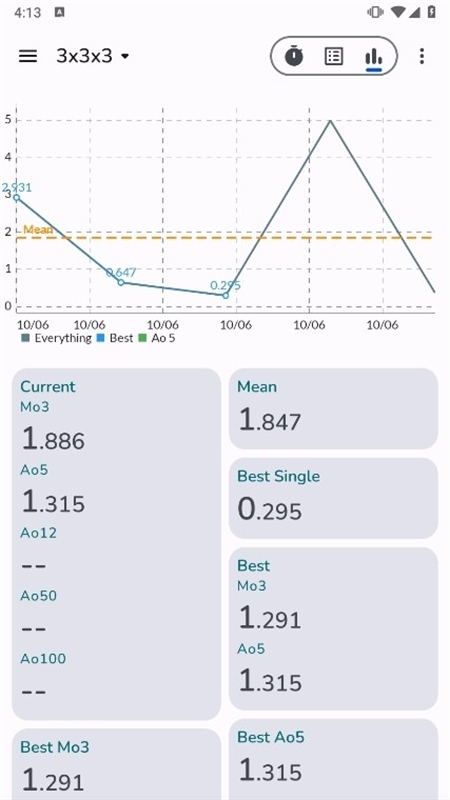This screenshot has width=450, height=800.
Task: Select the 0.295 data point on chart
Action: [226, 295]
